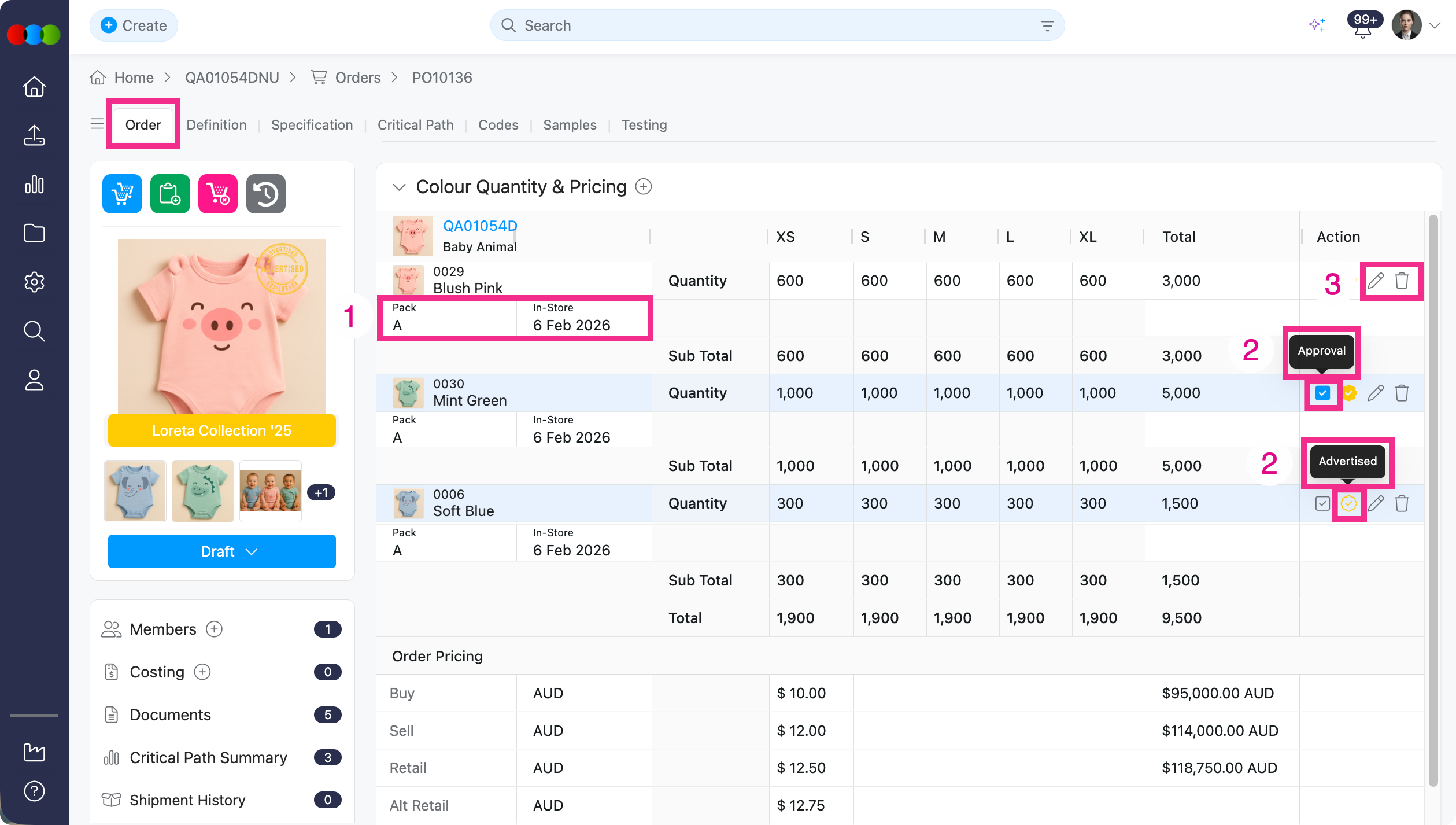Delete the Soft Blue colour row
The image size is (1456, 825).
tap(1402, 503)
